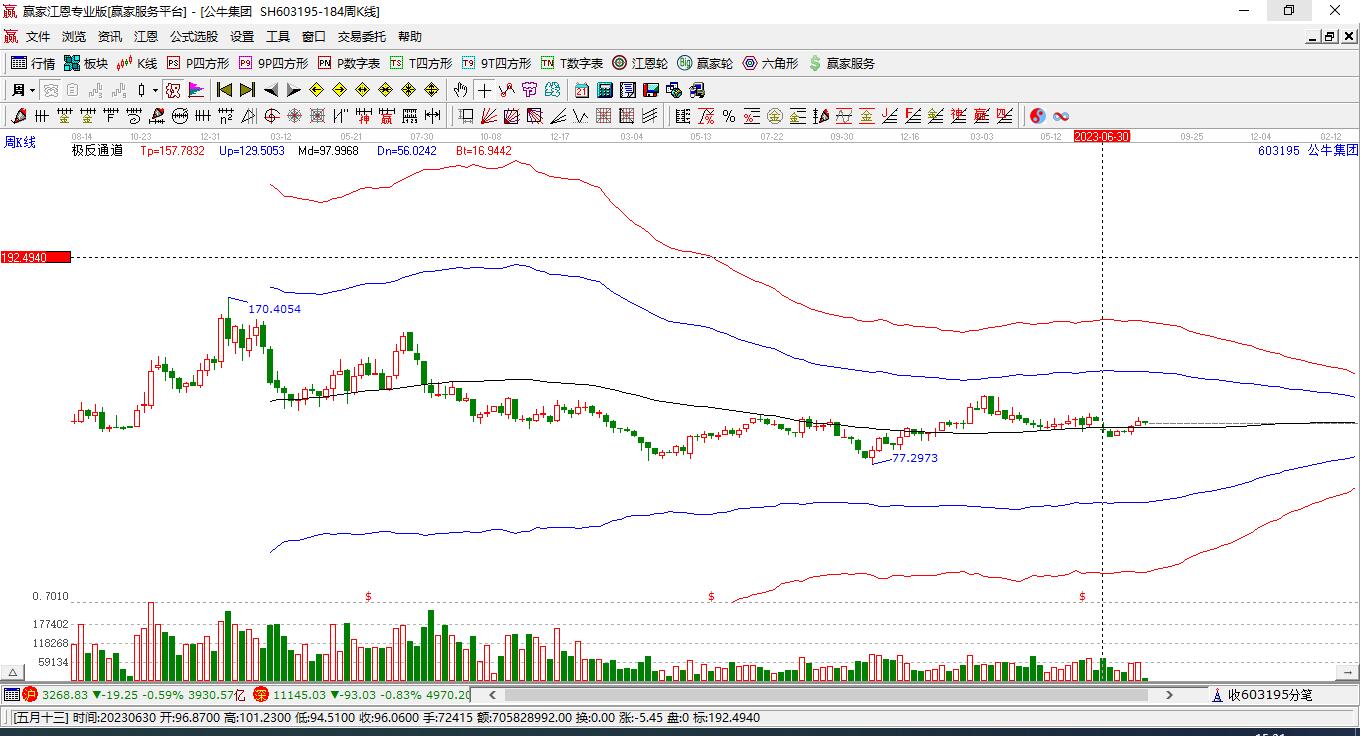Click the up-triangle button beside volume pane

(14, 672)
